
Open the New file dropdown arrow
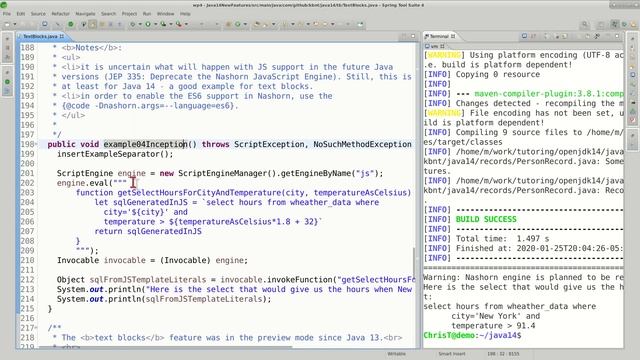(15, 24)
